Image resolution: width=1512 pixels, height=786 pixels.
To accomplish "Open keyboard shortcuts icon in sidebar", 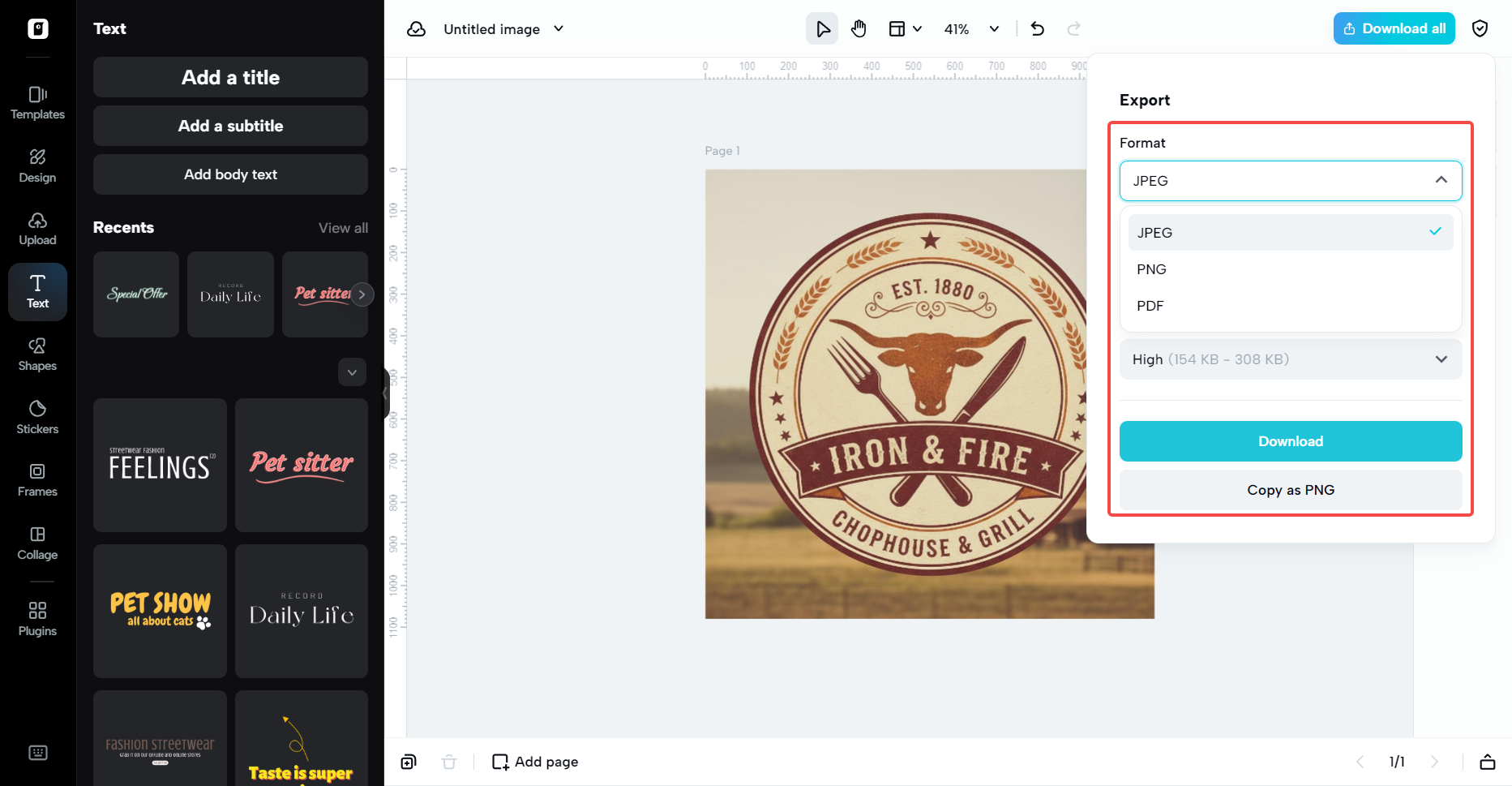I will (x=38, y=753).
